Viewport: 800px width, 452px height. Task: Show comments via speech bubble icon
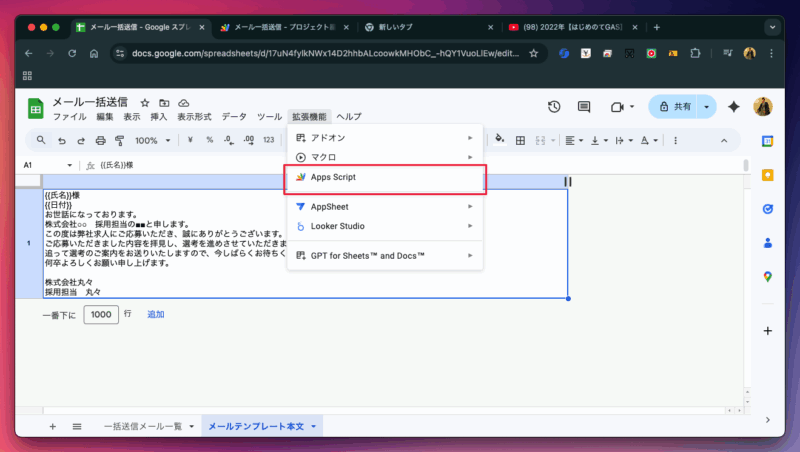coord(585,107)
